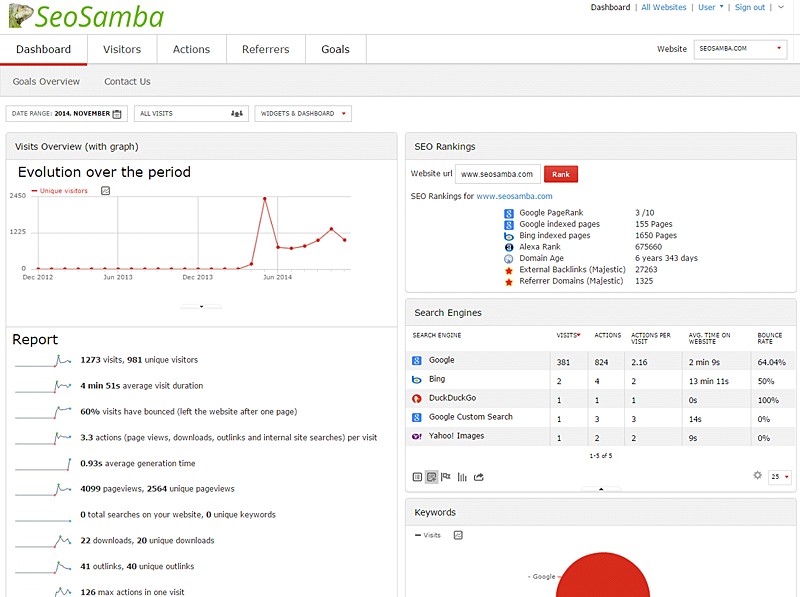The image size is (800, 597).
Task: Click the Yahoo! Images row icon
Action: point(416,436)
